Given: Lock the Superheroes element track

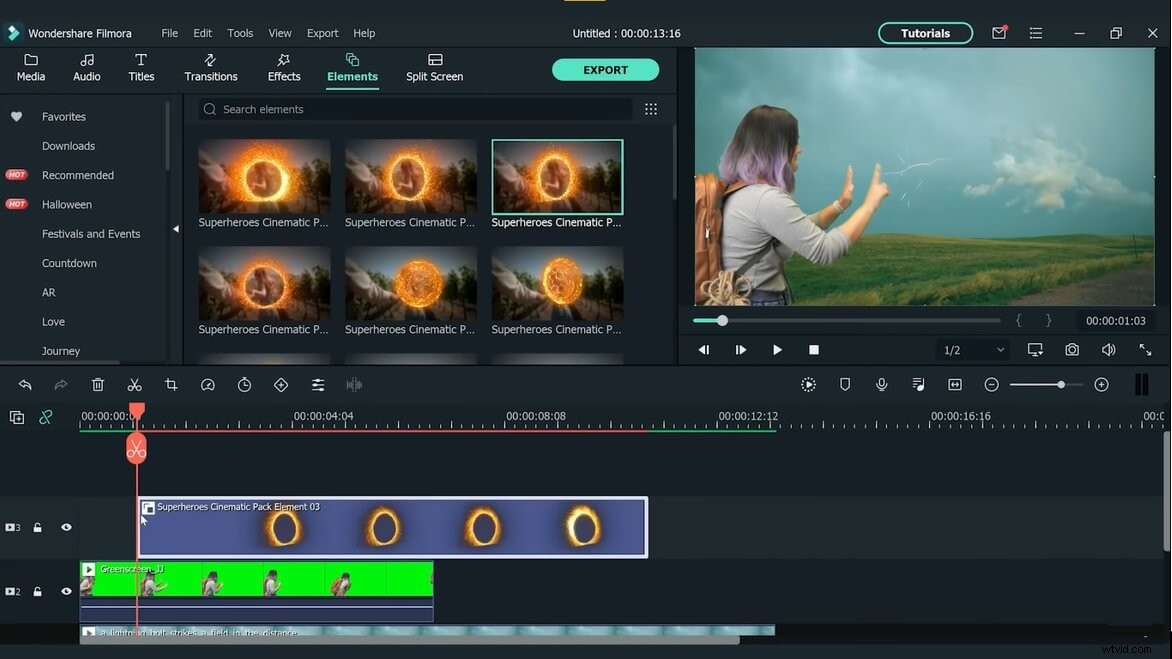Looking at the screenshot, I should [x=37, y=527].
